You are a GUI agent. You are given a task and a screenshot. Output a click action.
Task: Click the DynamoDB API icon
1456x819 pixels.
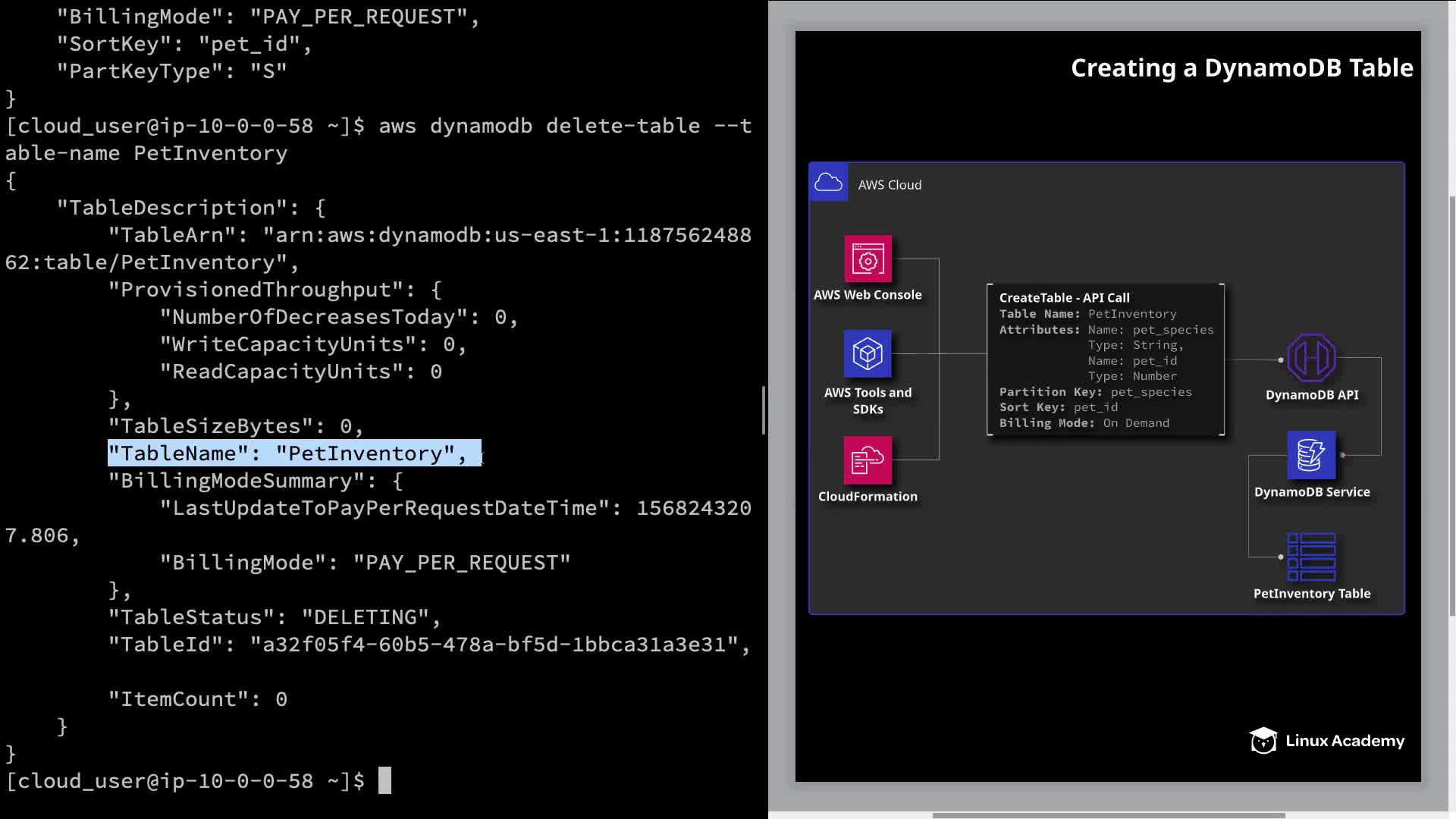tap(1311, 358)
